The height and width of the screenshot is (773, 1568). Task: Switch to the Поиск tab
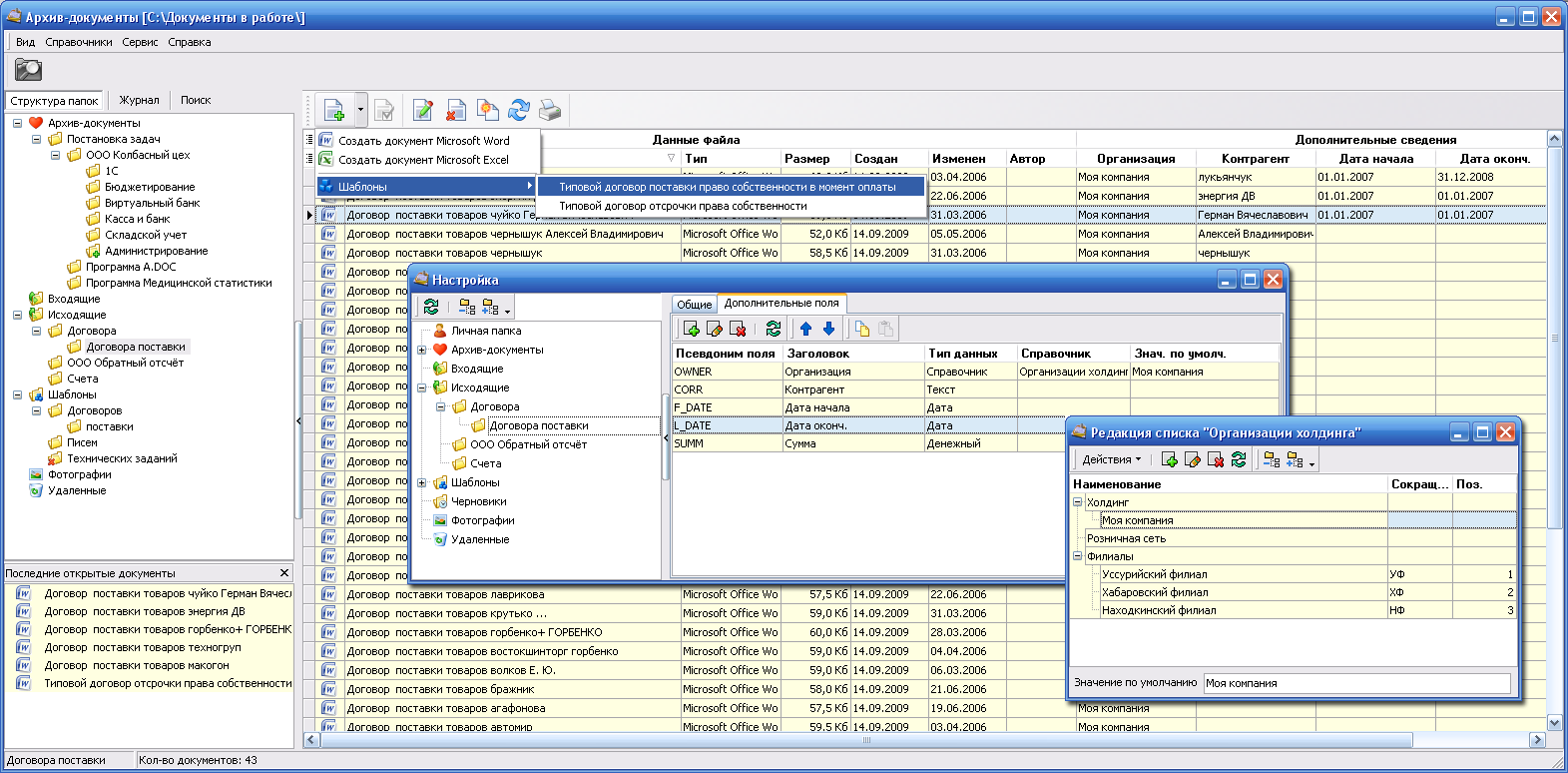[x=196, y=100]
